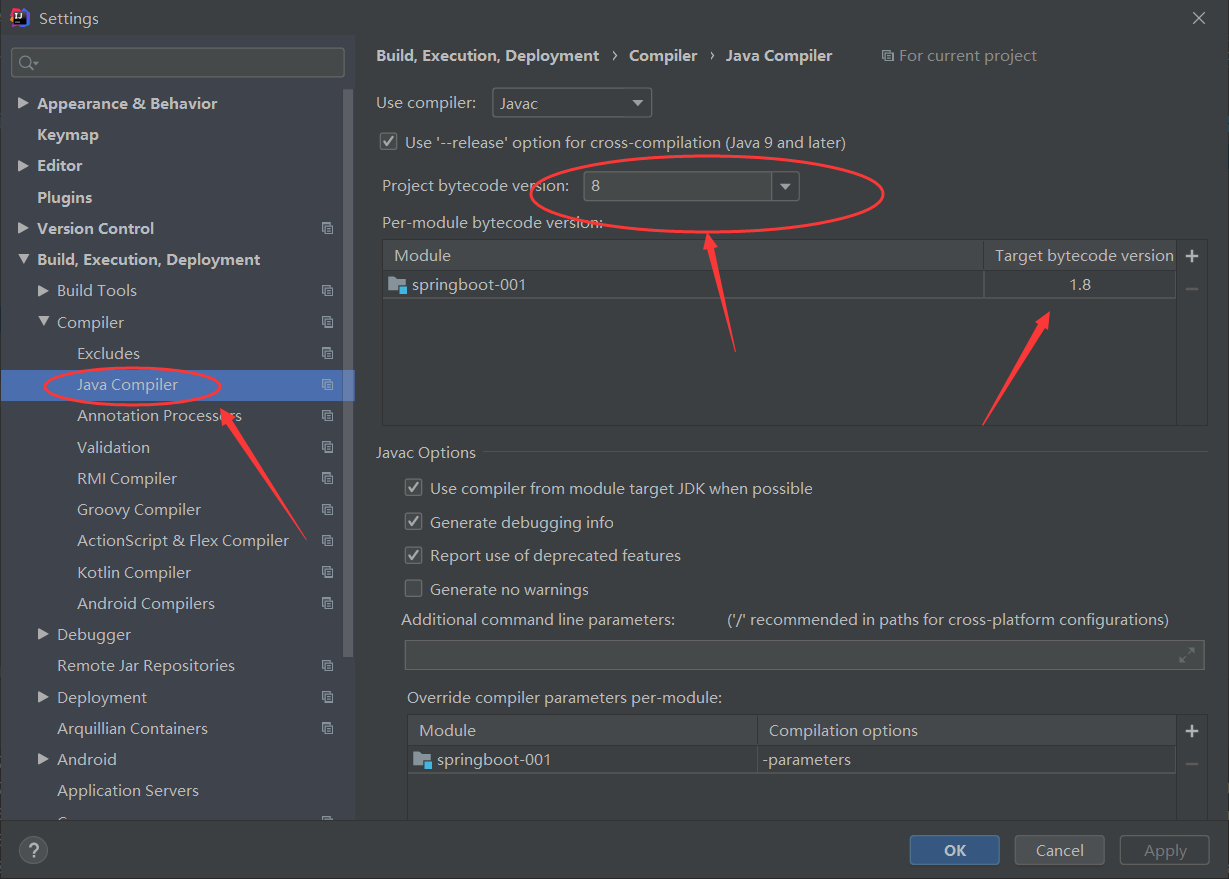The image size is (1229, 879).
Task: Click Compilation options column header
Action: [966, 730]
